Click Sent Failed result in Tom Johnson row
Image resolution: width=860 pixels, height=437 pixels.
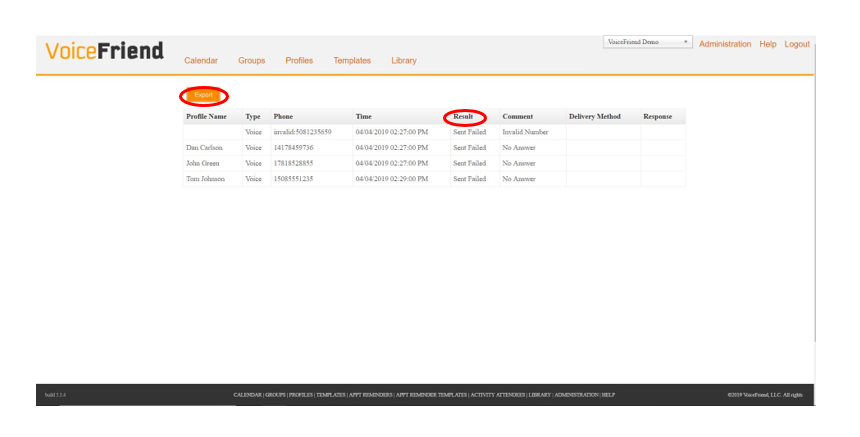click(469, 179)
